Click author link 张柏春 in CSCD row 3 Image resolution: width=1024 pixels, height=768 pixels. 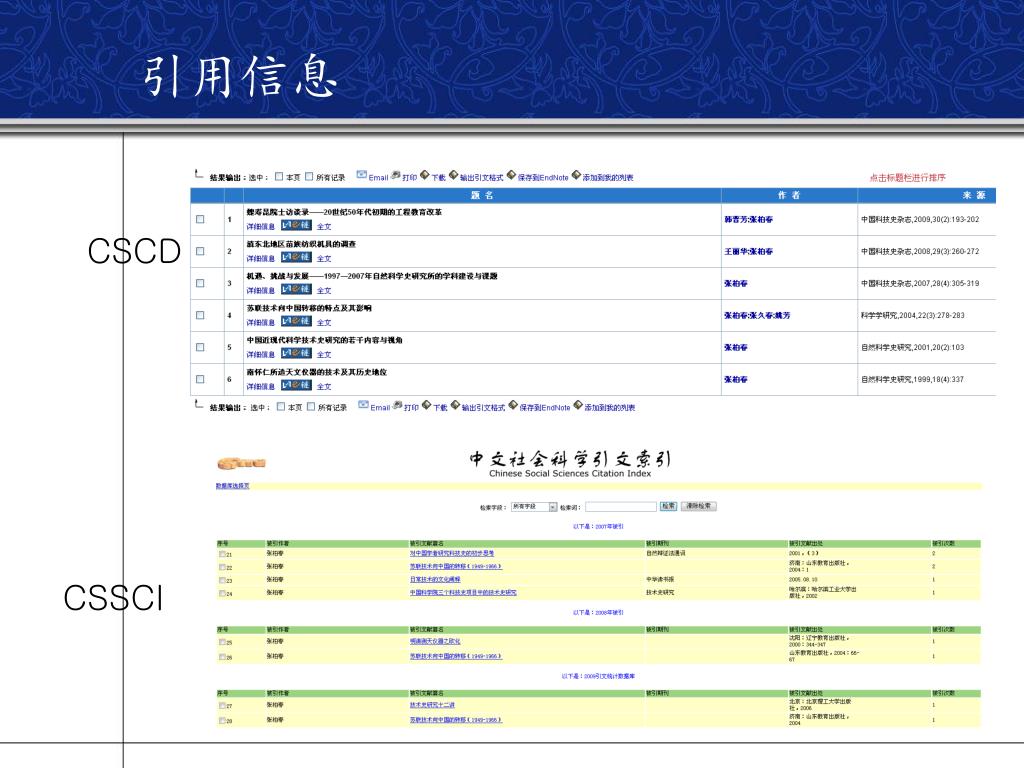(736, 283)
